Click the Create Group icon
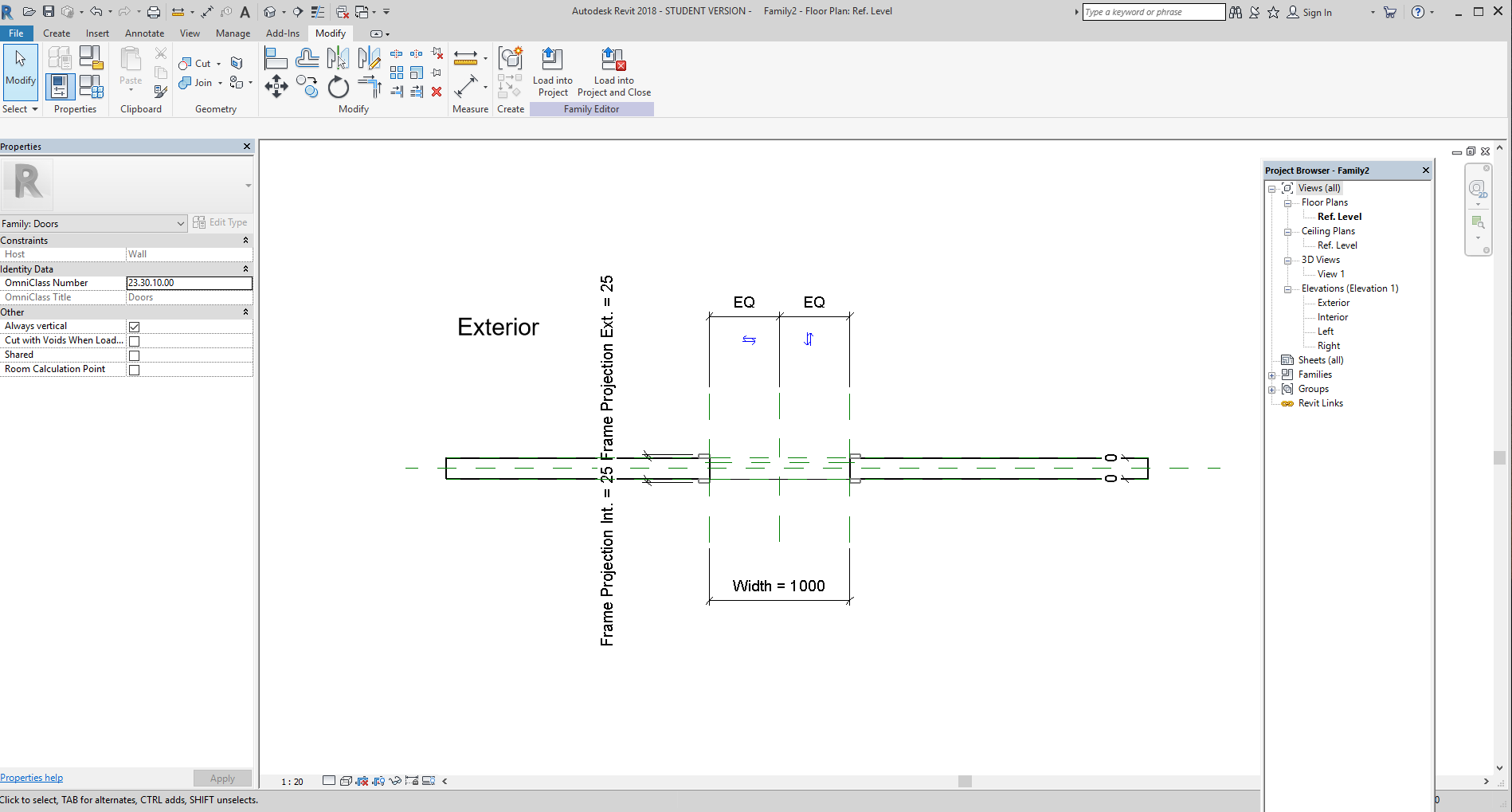 510,58
